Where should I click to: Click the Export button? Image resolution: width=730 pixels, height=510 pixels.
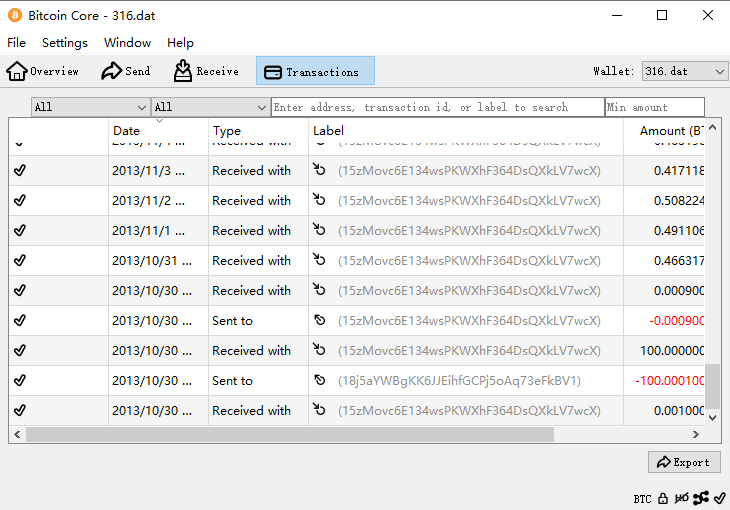coord(684,462)
